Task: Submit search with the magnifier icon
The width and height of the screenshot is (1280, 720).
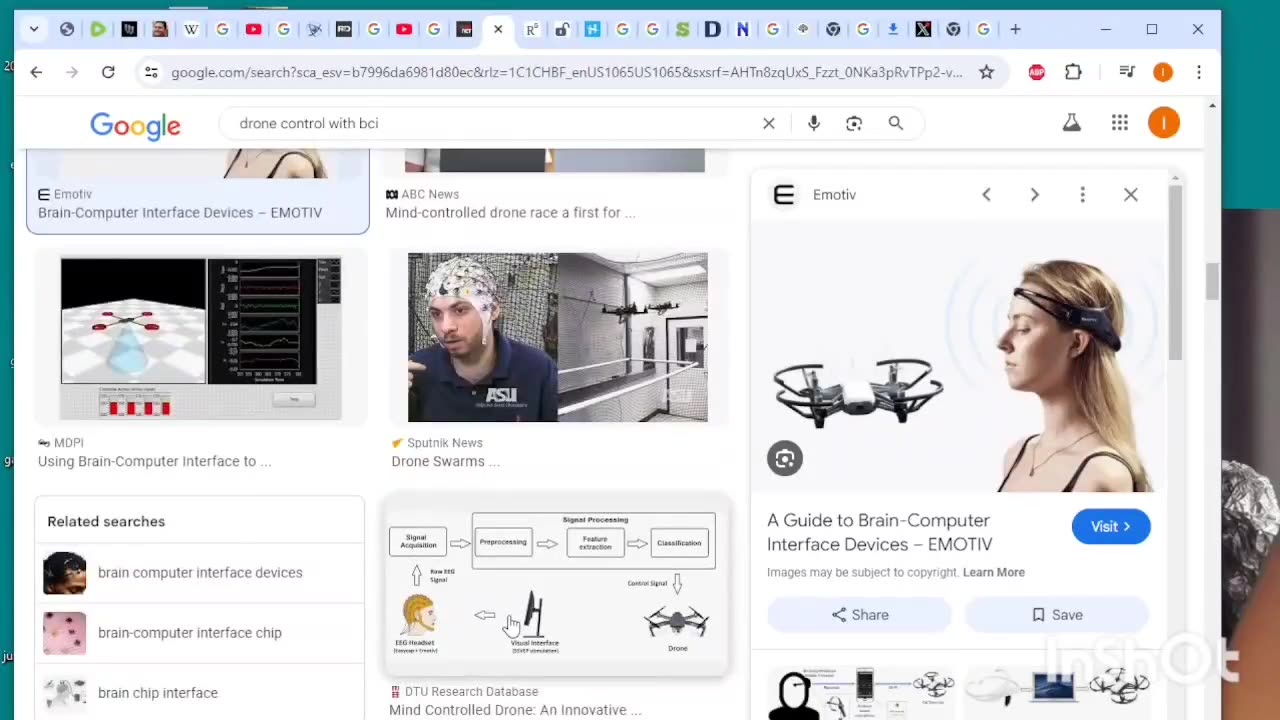Action: coord(896,123)
